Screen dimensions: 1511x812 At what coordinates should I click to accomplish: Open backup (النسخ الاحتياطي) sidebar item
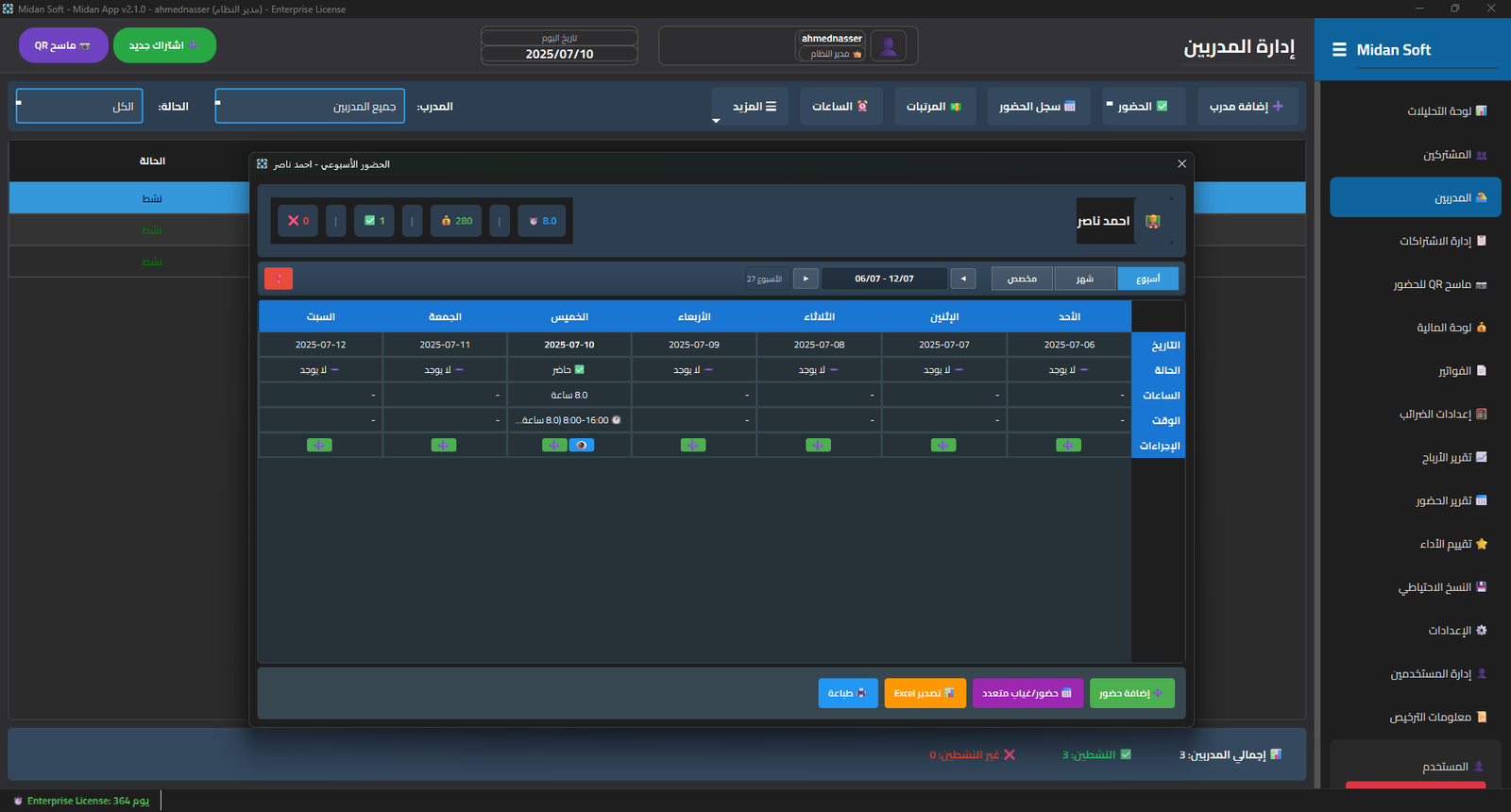[1441, 587]
